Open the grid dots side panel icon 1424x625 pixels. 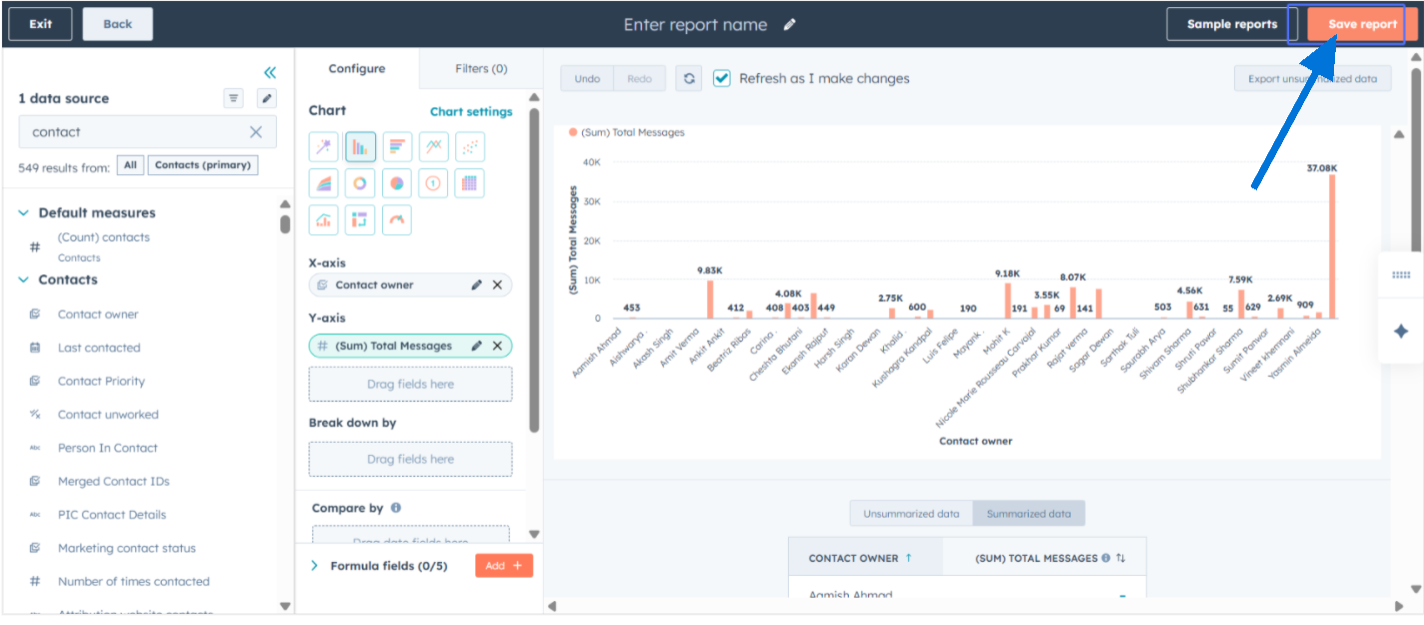(1401, 275)
